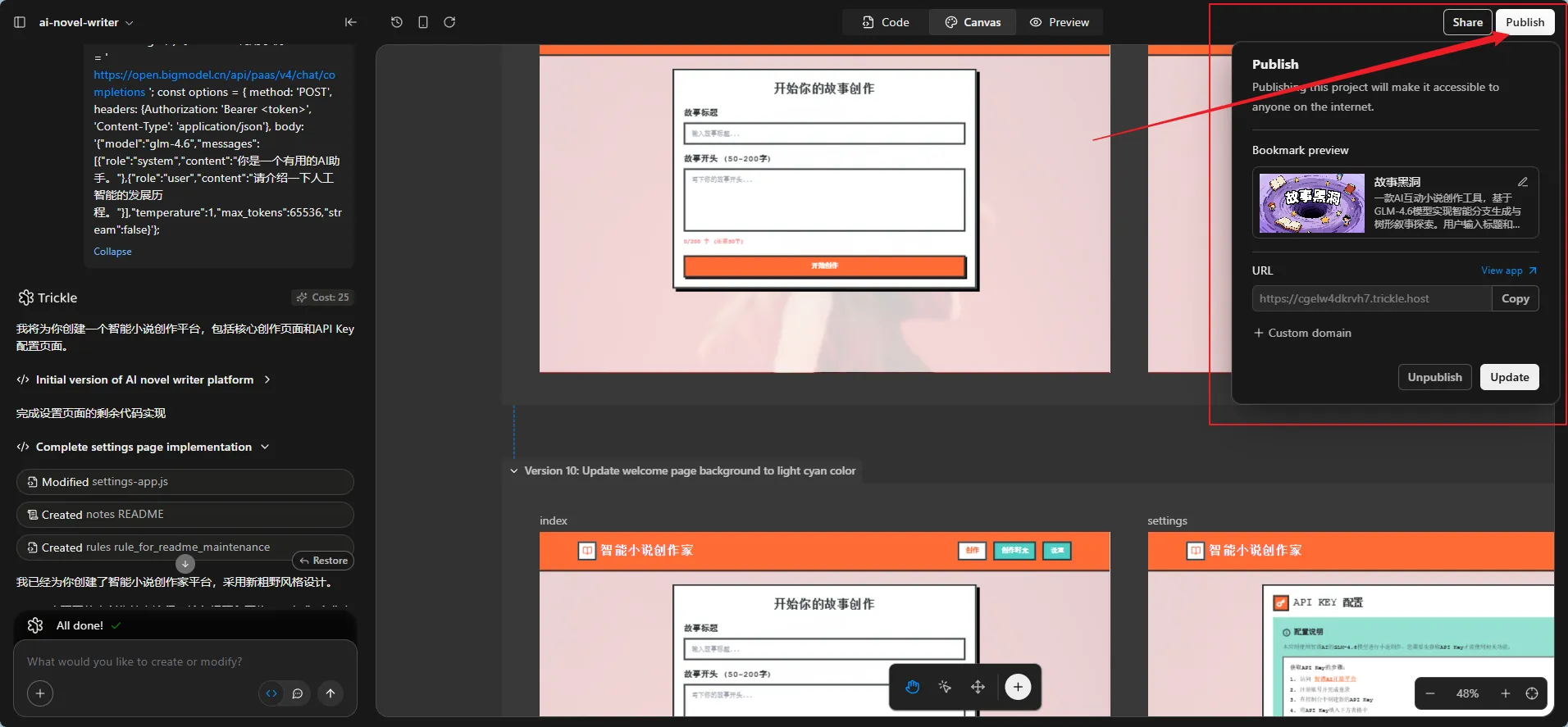Expand Initial version of AI novel writer platform
This screenshot has height=727, width=1568.
[267, 379]
